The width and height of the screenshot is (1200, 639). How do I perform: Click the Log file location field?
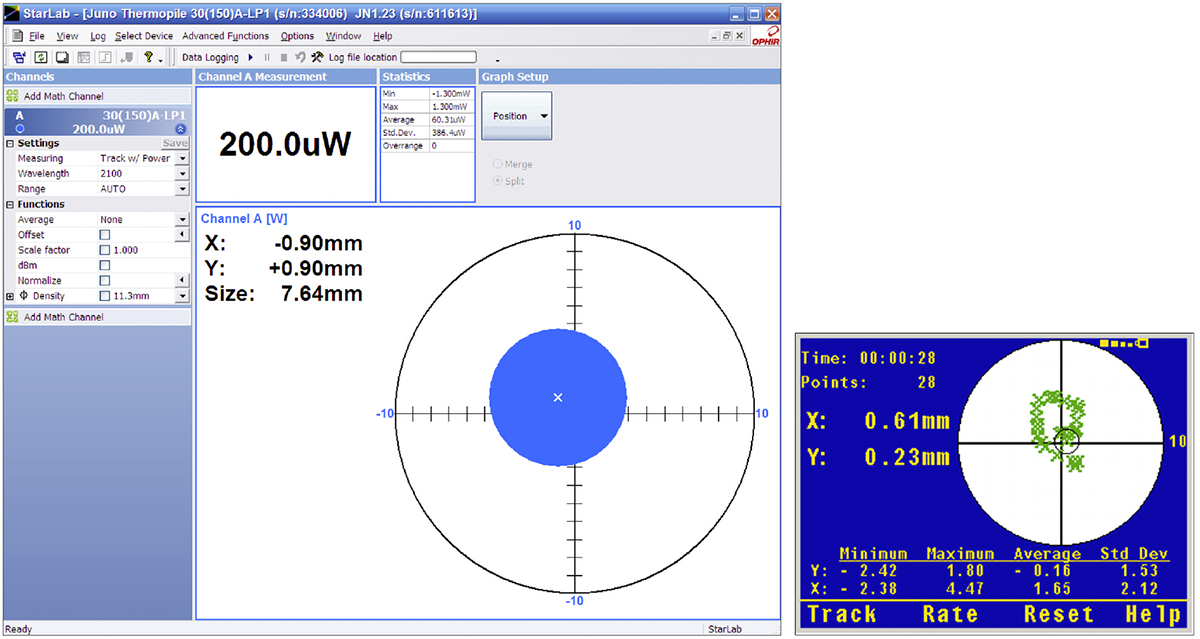coord(438,58)
